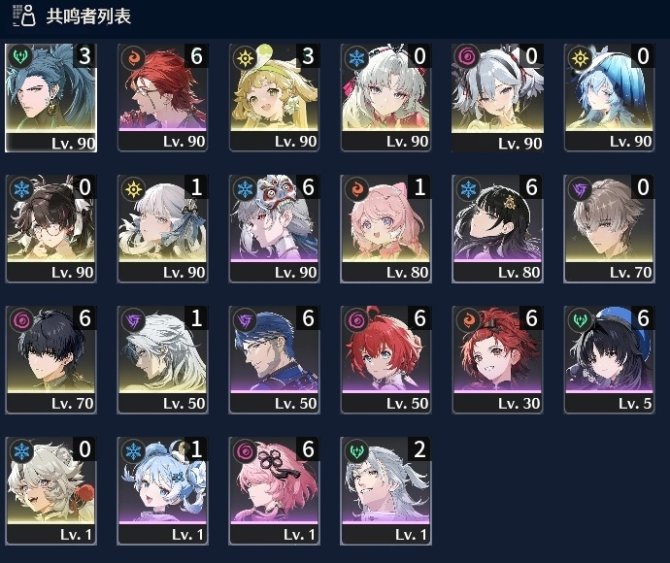The height and width of the screenshot is (563, 670).
Task: Choose the short red-haired girl at Lv. 50
Action: [x=386, y=360]
